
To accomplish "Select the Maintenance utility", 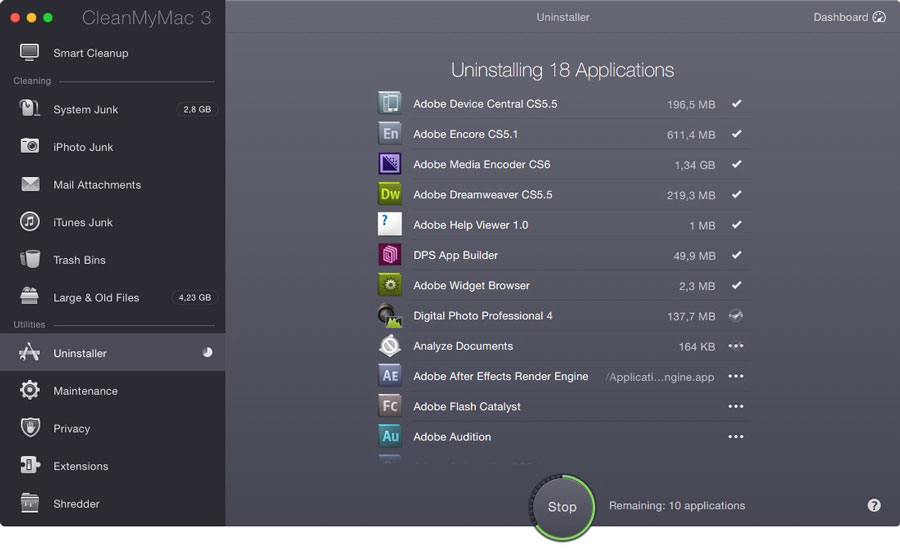I will coord(112,390).
